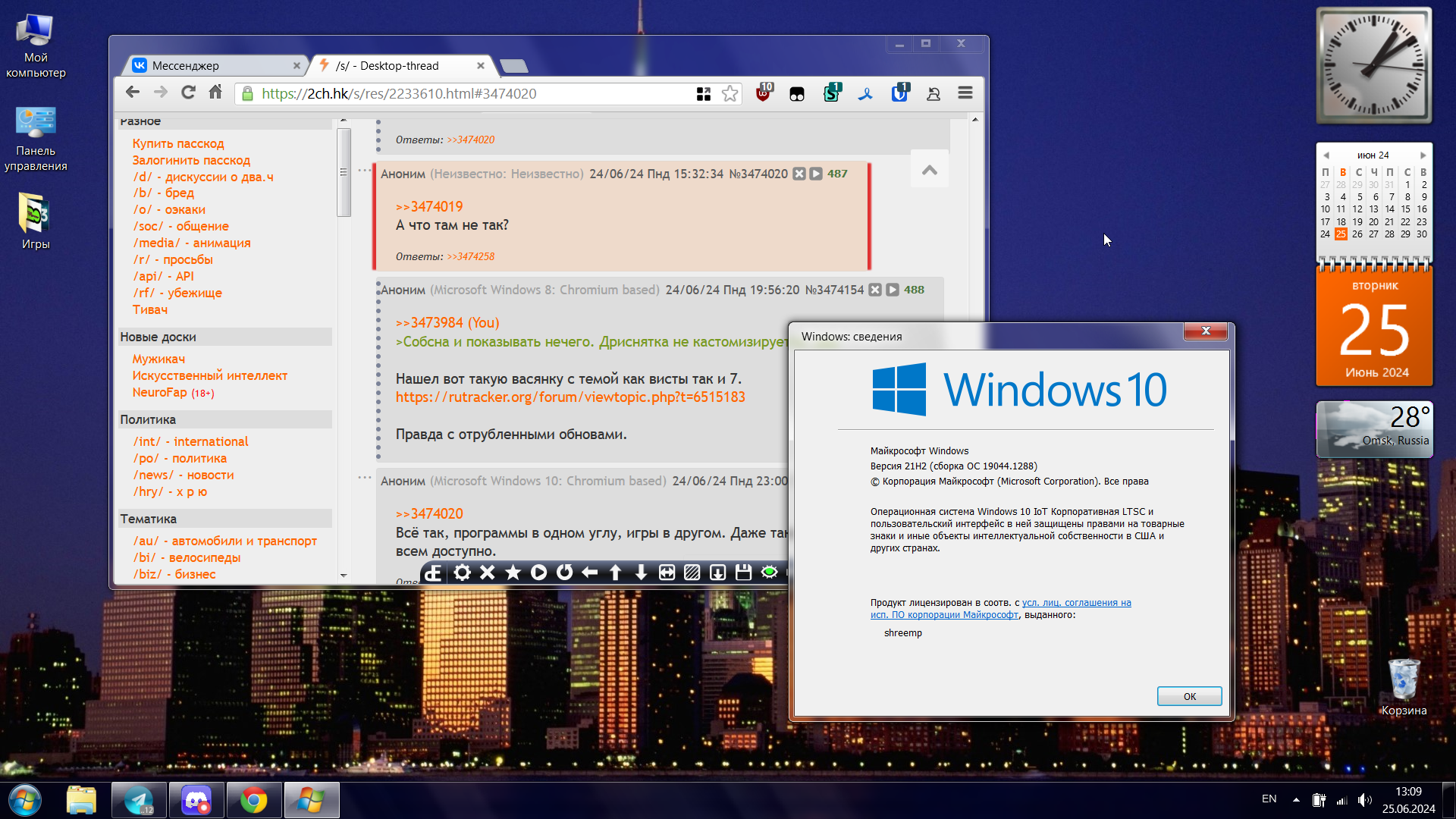Open Telegram from the taskbar
The width and height of the screenshot is (1456, 819).
(x=139, y=801)
